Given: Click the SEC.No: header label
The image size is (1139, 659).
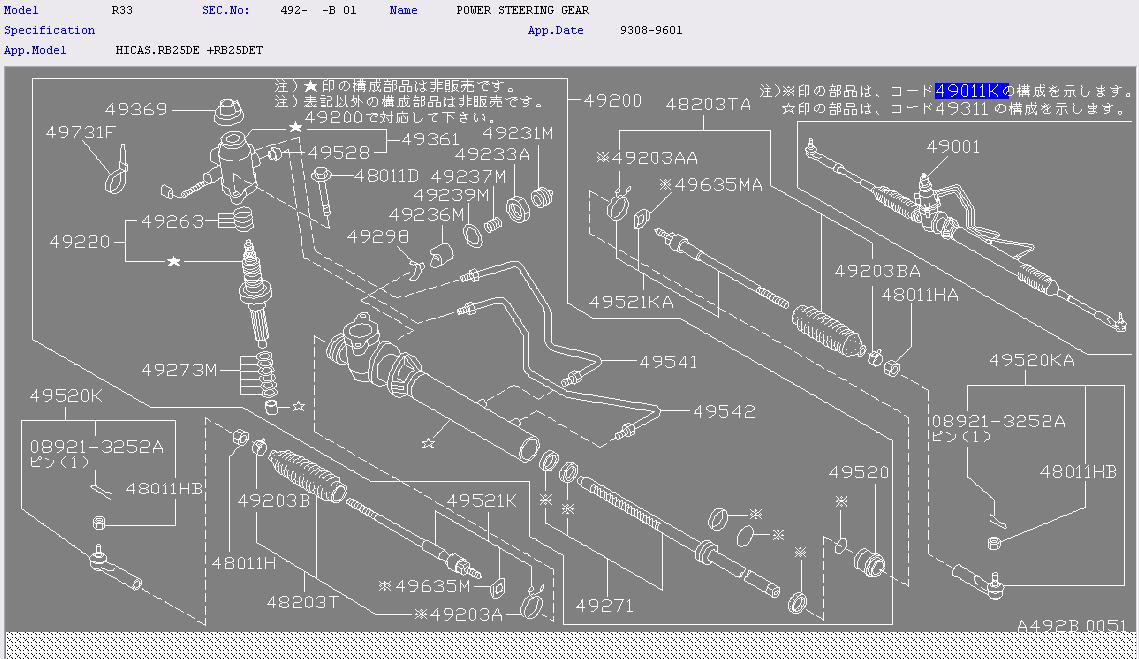Looking at the screenshot, I should (x=226, y=10).
